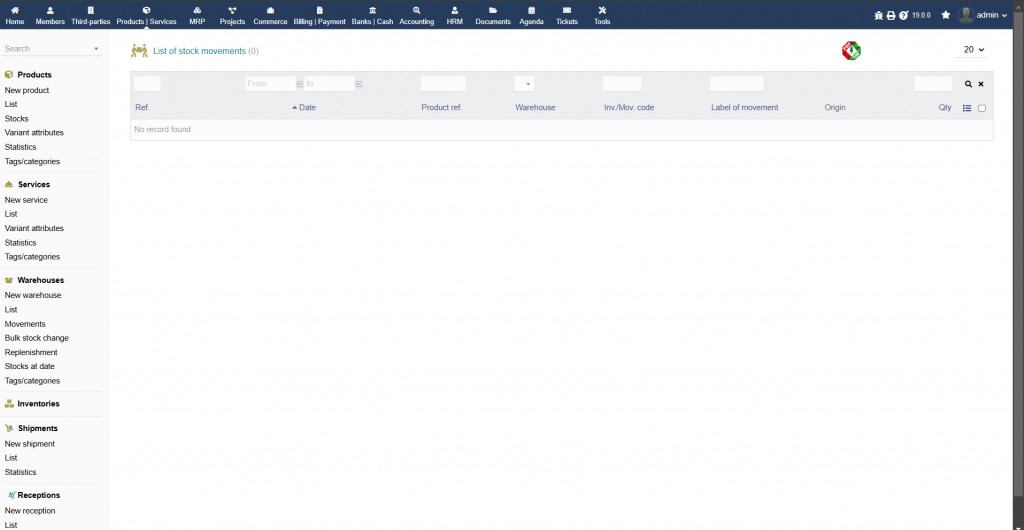Click the New reception link

point(30,511)
